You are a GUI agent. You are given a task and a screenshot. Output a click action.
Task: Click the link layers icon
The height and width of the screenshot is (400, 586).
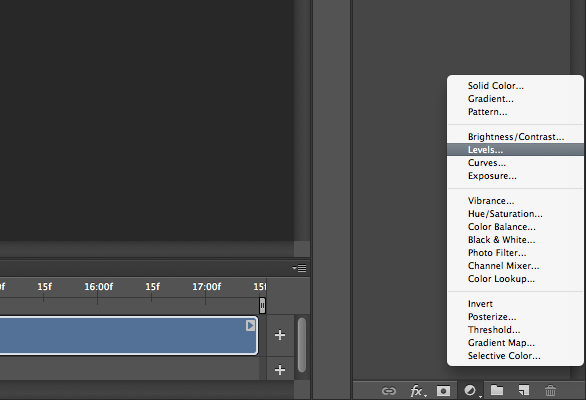(389, 391)
